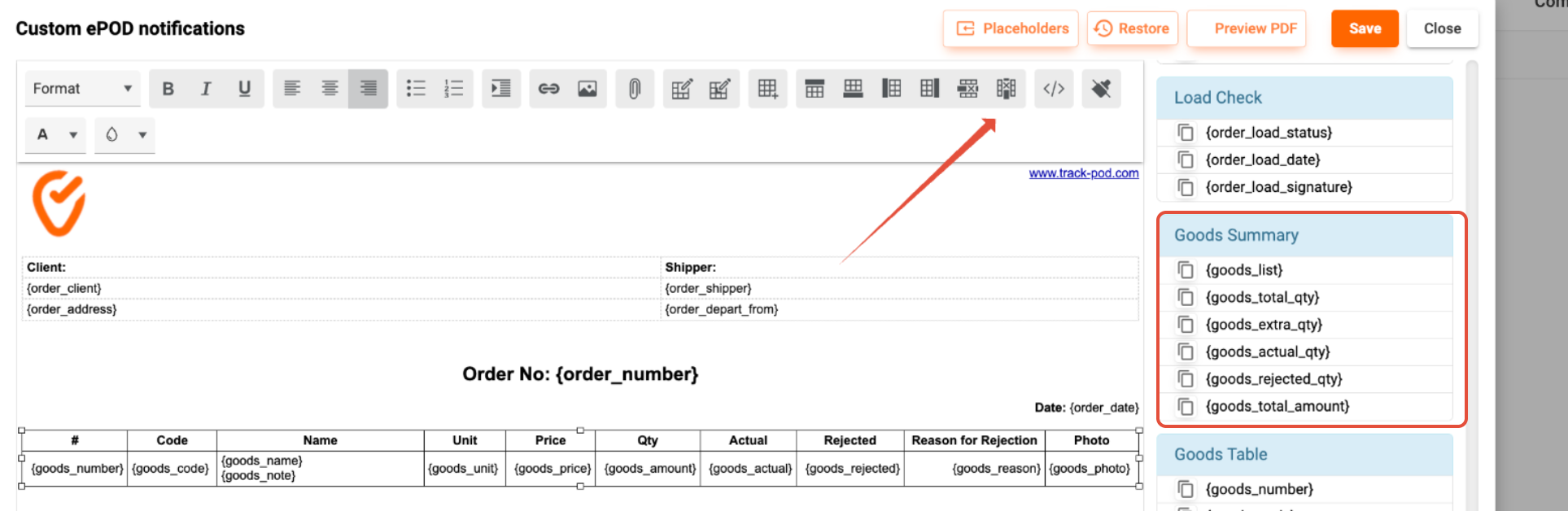1568x511 pixels.
Task: Copy the {goods_extra_qty} placeholder
Action: pyautogui.click(x=1186, y=325)
